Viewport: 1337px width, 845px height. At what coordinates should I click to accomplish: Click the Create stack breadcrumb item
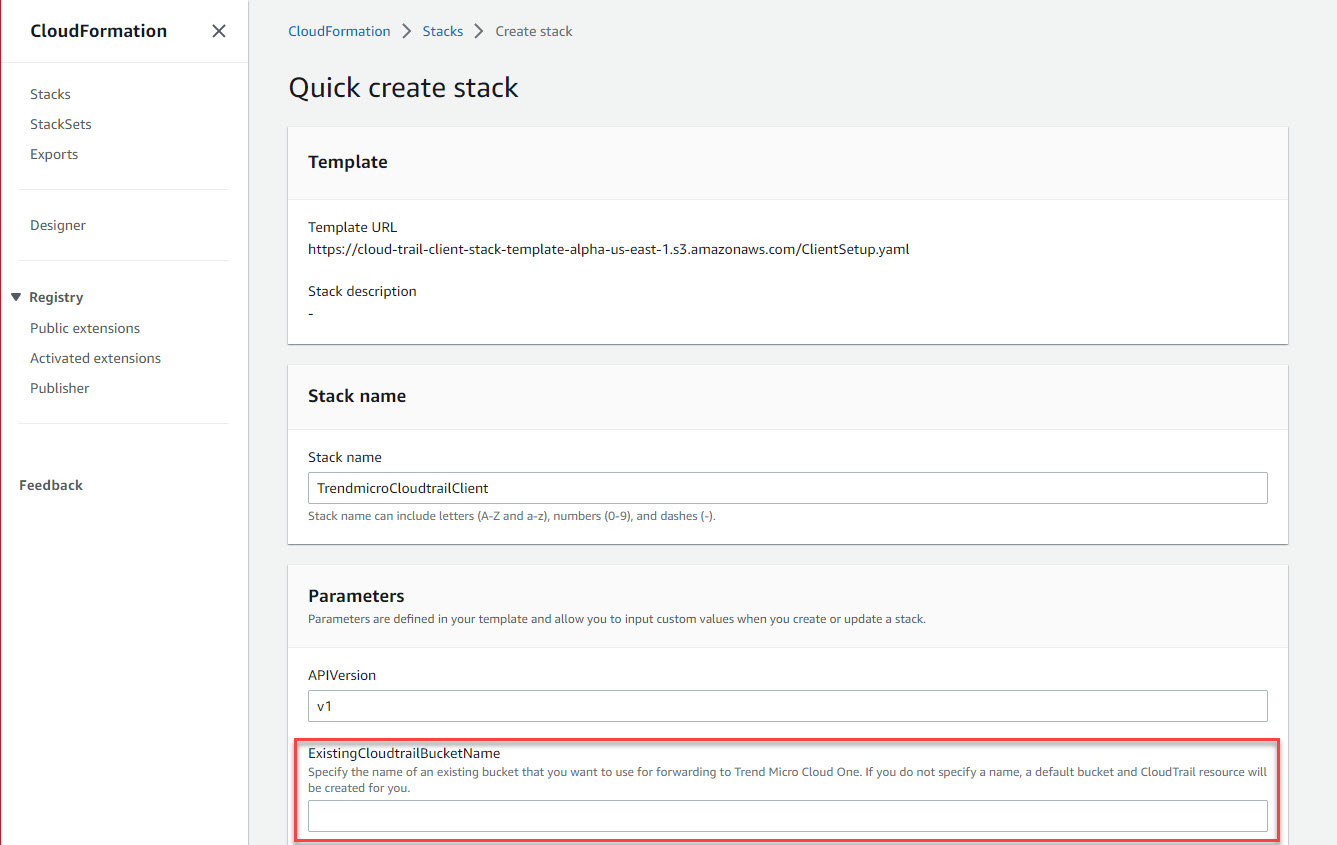pos(534,31)
